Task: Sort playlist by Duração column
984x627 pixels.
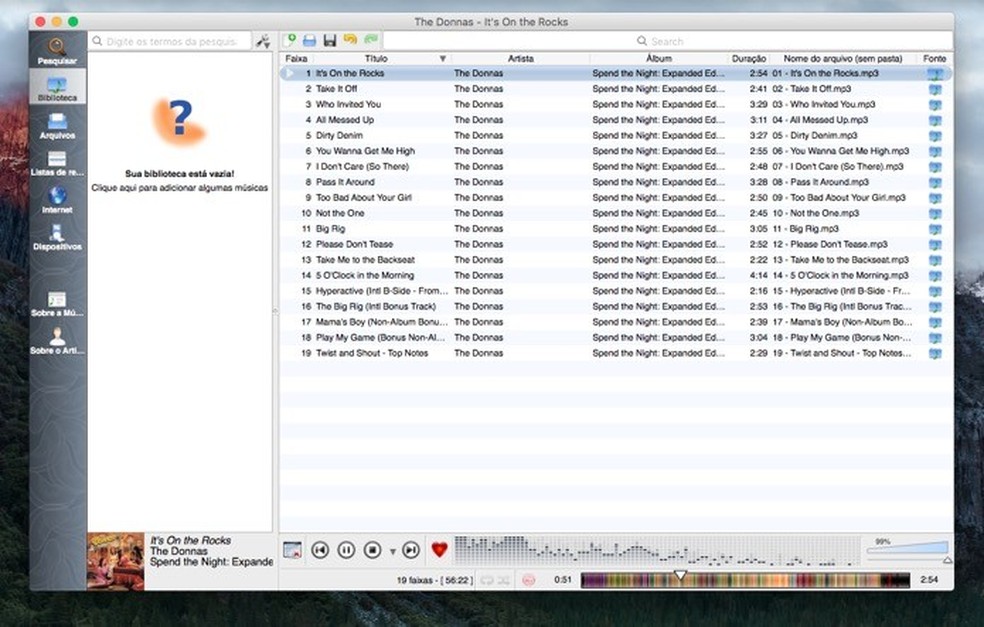Action: tap(749, 58)
